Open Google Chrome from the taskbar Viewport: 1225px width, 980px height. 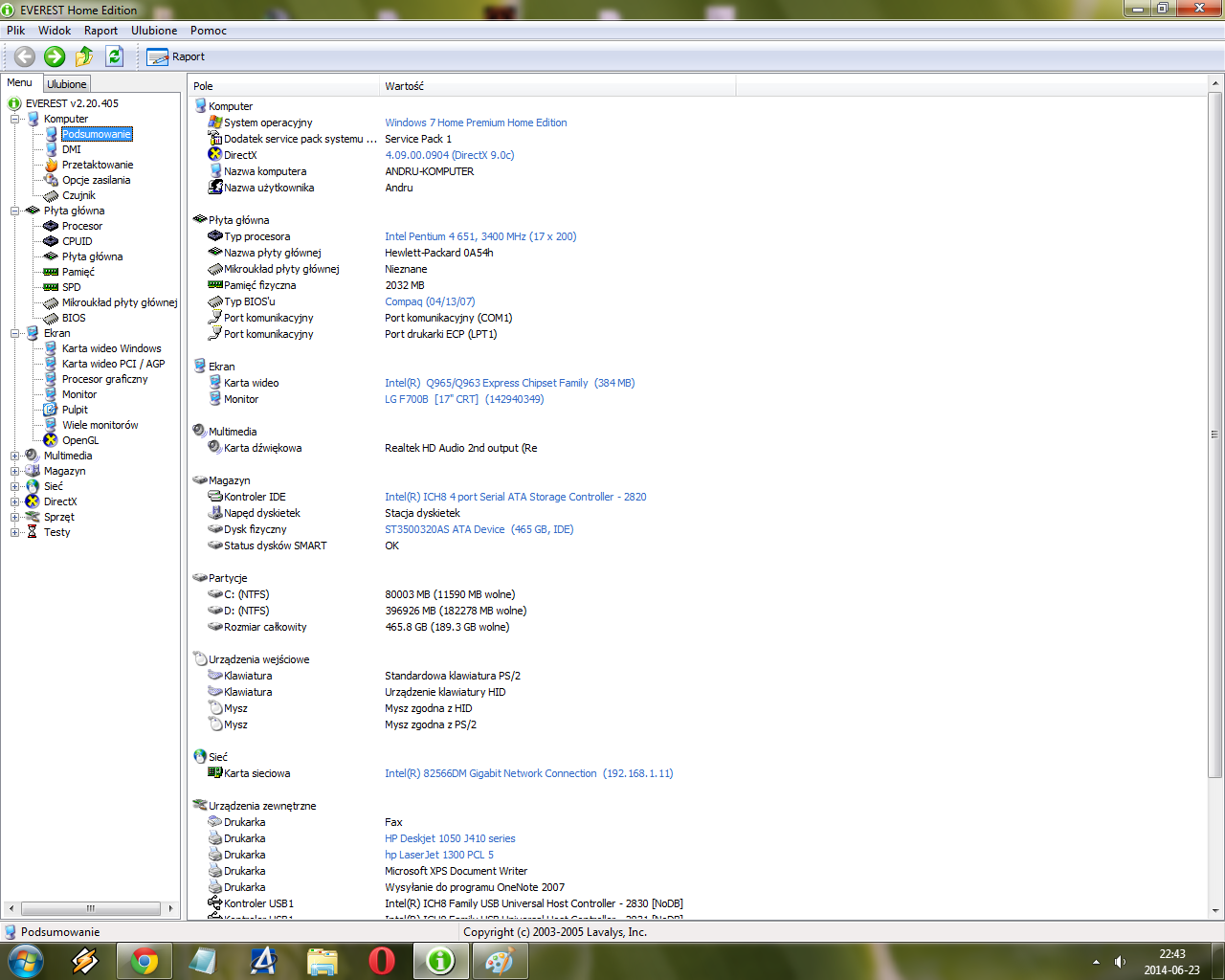[x=145, y=961]
